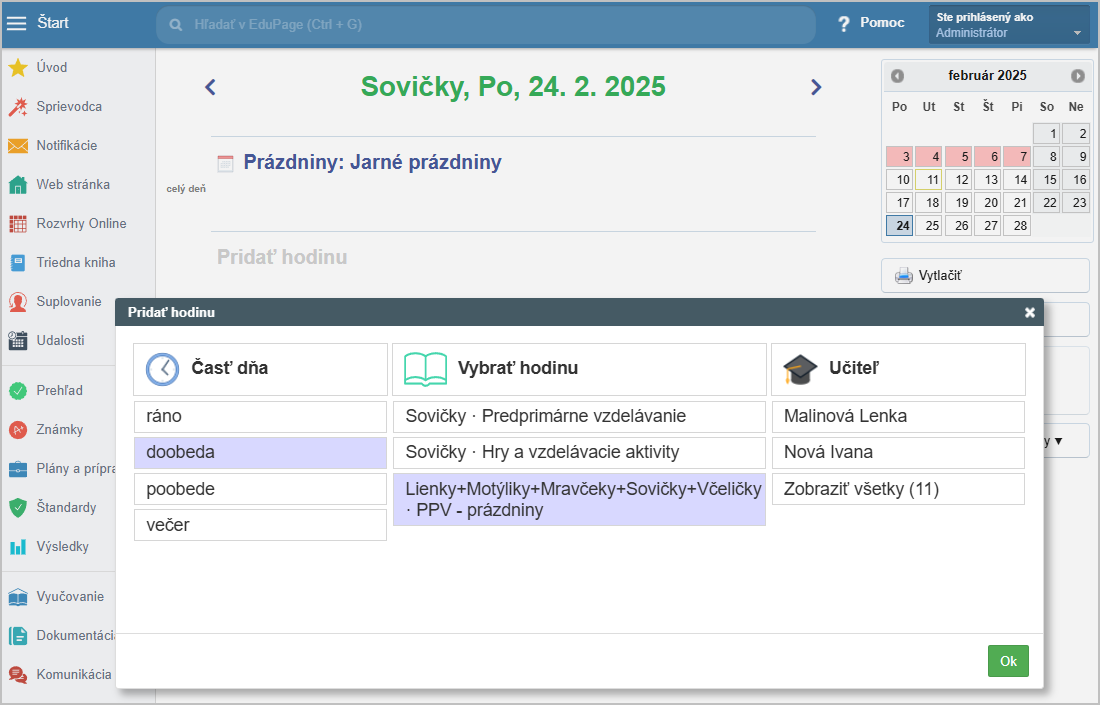The height and width of the screenshot is (705, 1100).
Task: Open the Administrátor account dropdown
Action: [x=1008, y=25]
